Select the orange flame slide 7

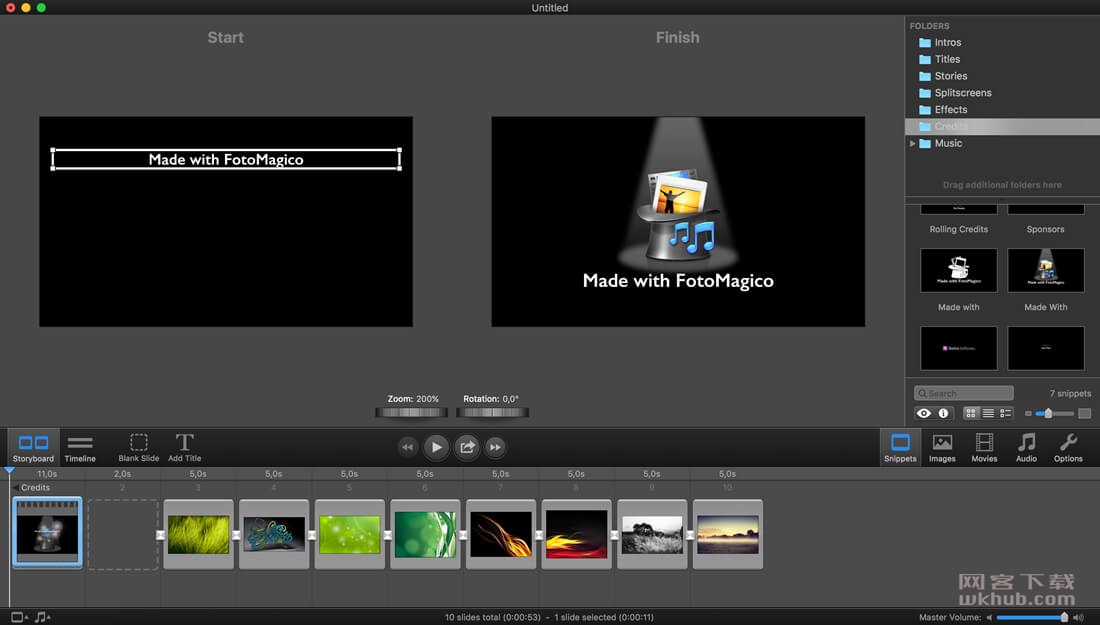(501, 535)
